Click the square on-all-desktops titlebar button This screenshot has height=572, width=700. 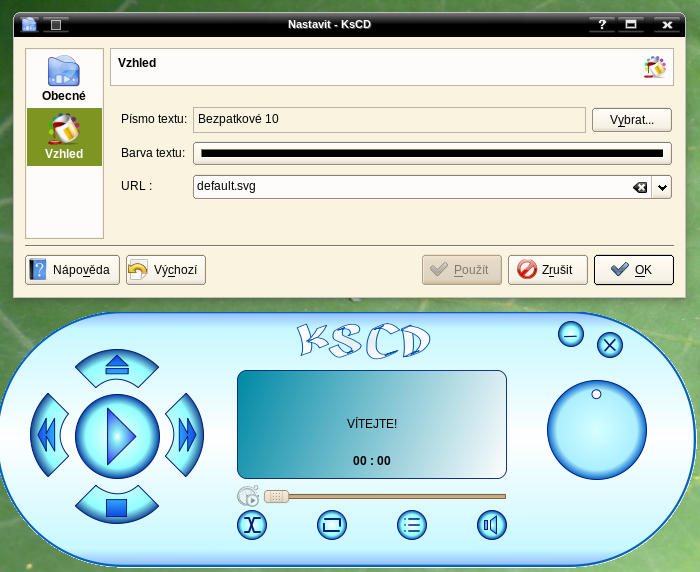pyautogui.click(x=56, y=24)
